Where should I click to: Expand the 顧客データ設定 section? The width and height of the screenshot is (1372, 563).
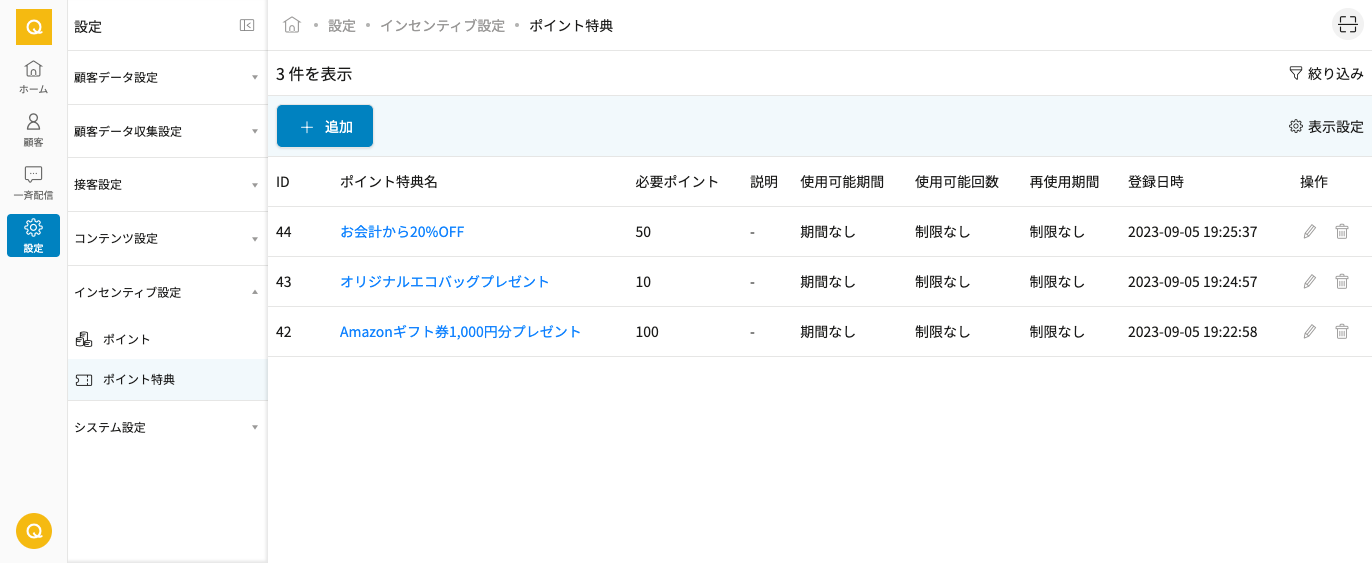tap(166, 78)
